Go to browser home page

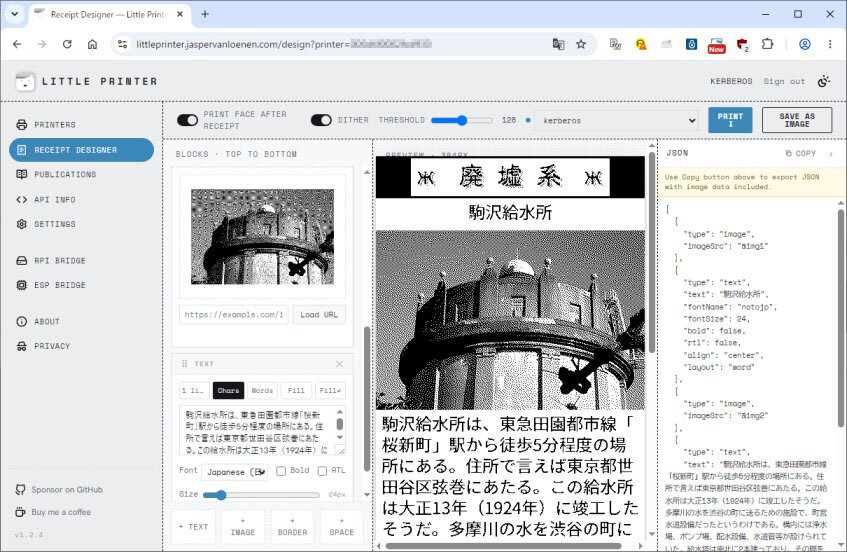pyautogui.click(x=92, y=44)
